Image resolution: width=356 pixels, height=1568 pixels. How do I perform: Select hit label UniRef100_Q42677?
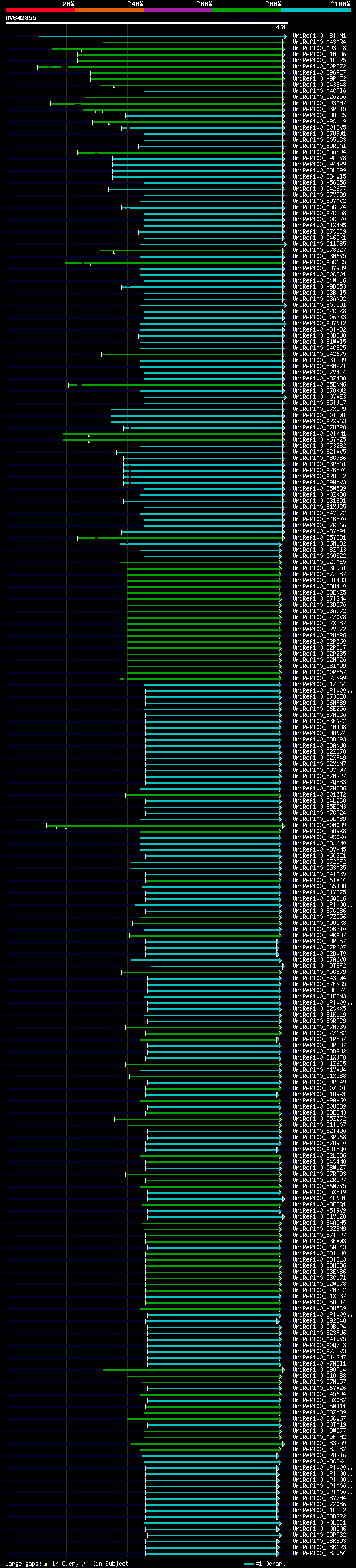(319, 189)
